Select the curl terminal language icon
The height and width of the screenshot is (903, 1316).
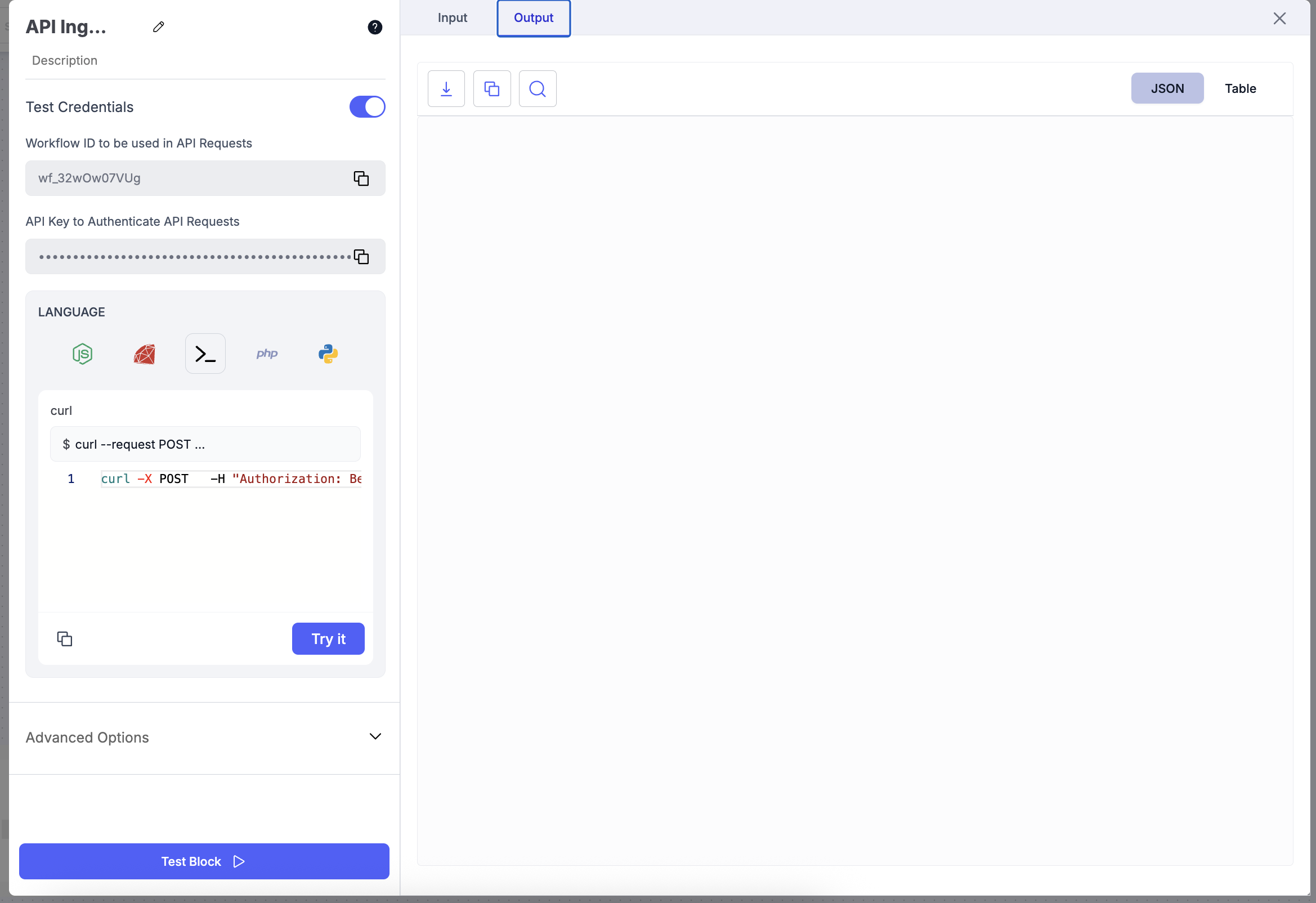[x=205, y=354]
